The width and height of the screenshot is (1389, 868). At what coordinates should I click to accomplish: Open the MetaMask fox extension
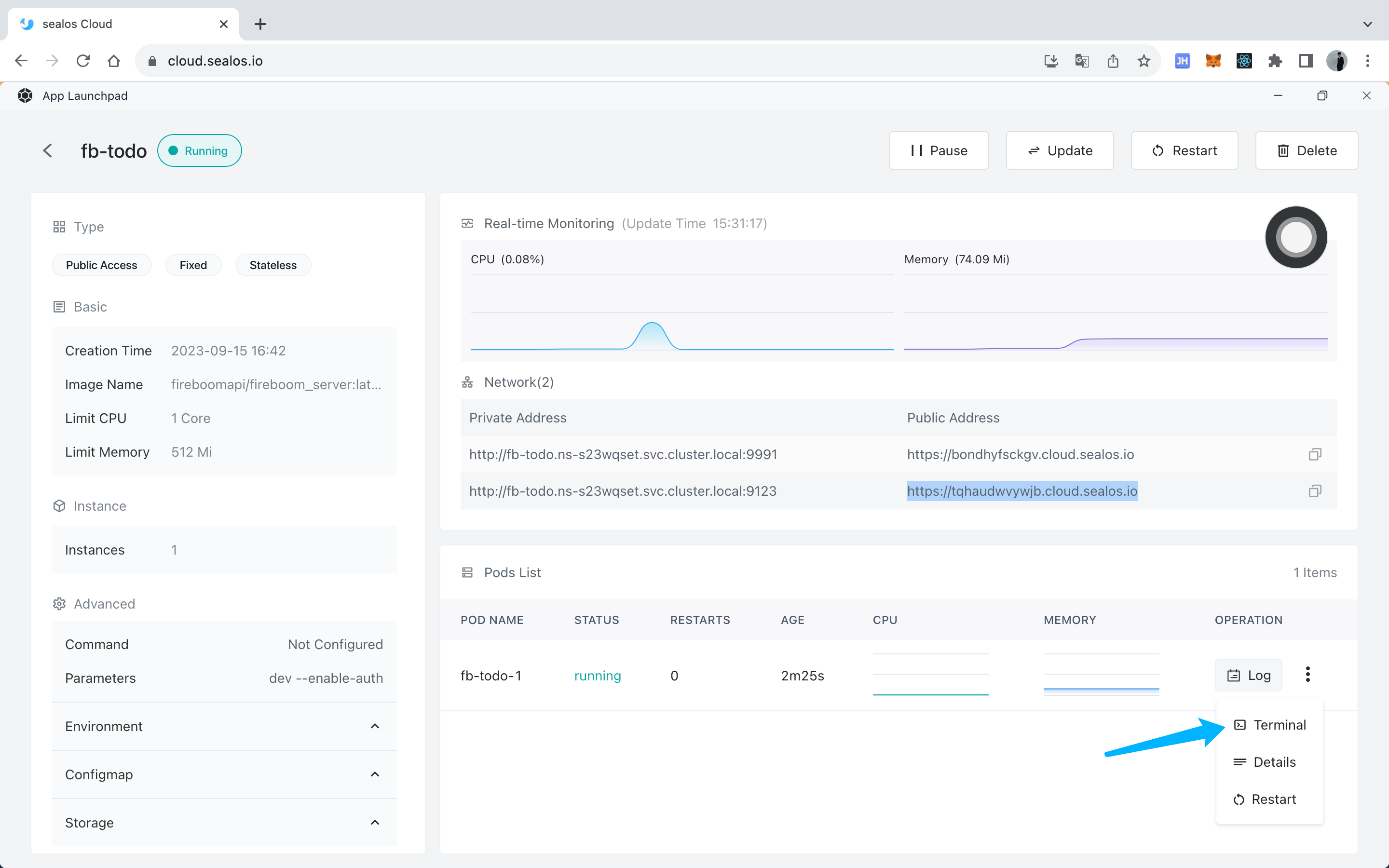pyautogui.click(x=1213, y=61)
